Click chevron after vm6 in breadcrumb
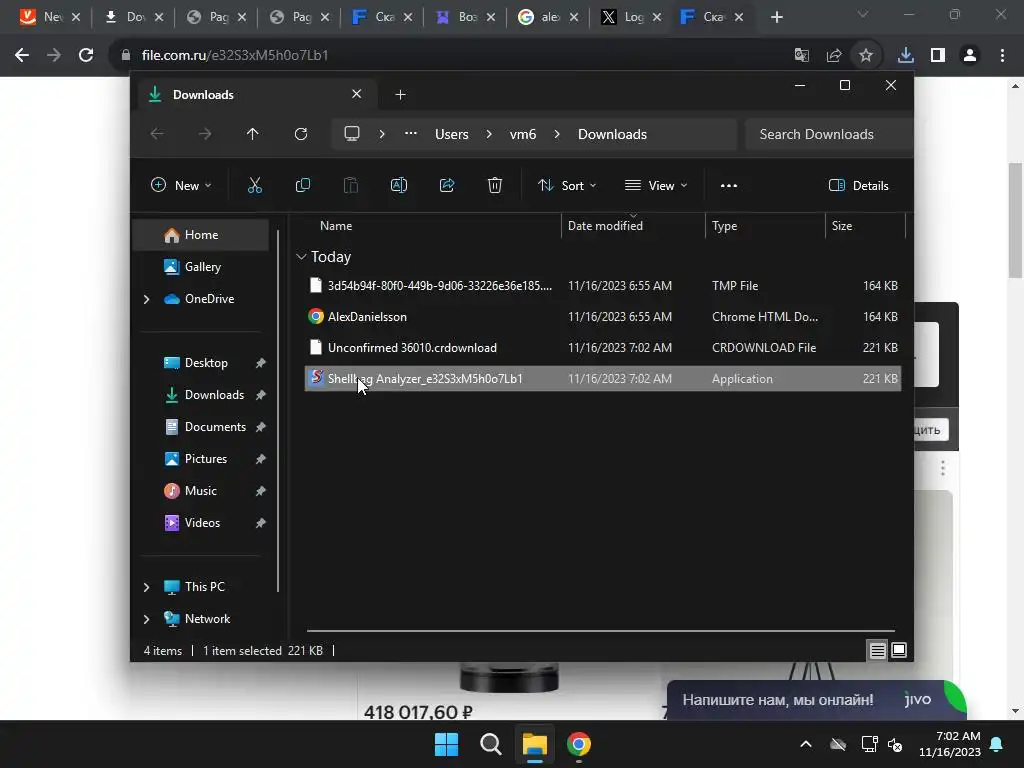The height and width of the screenshot is (768, 1024). [x=556, y=134]
